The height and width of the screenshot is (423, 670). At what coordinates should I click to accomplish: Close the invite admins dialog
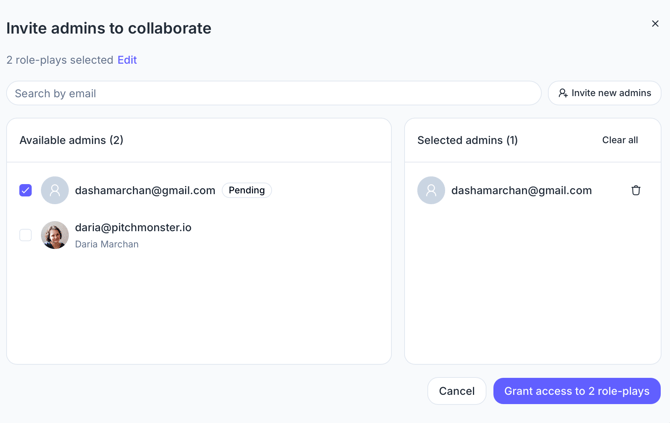pyautogui.click(x=655, y=24)
